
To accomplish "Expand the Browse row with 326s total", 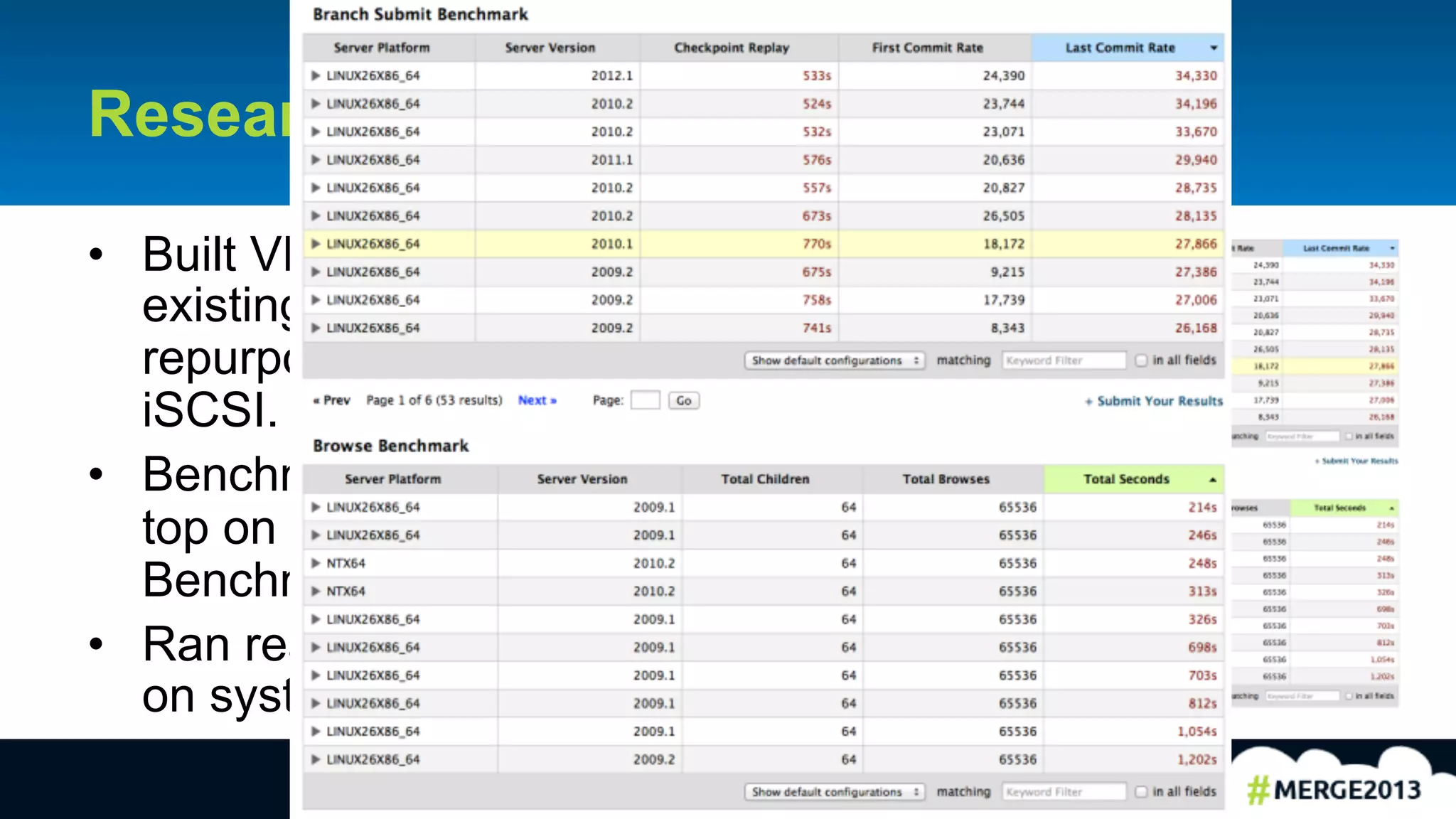I will tap(316, 619).
